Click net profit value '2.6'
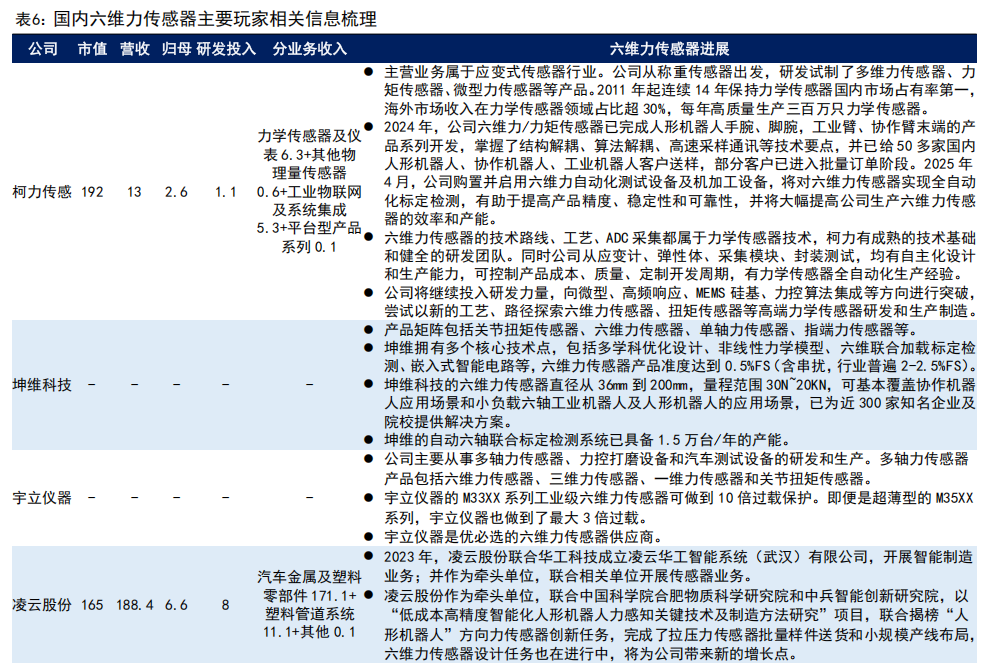Viewport: 986px width, 663px height. (176, 192)
